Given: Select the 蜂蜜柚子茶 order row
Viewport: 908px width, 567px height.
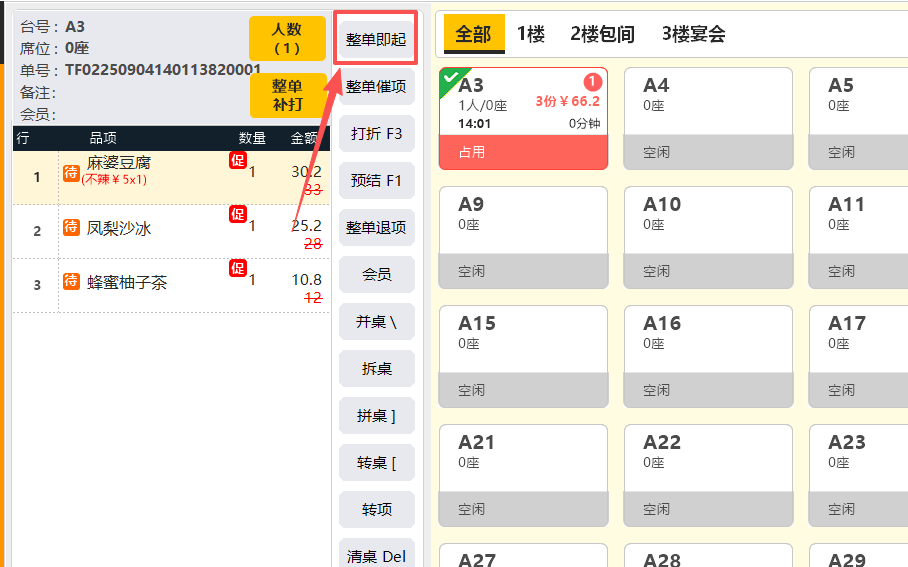Looking at the screenshot, I should point(171,286).
